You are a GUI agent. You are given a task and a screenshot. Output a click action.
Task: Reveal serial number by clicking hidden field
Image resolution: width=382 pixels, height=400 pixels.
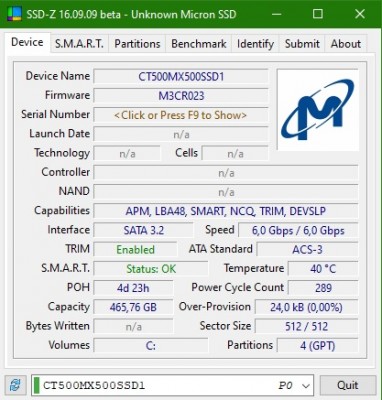(181, 115)
